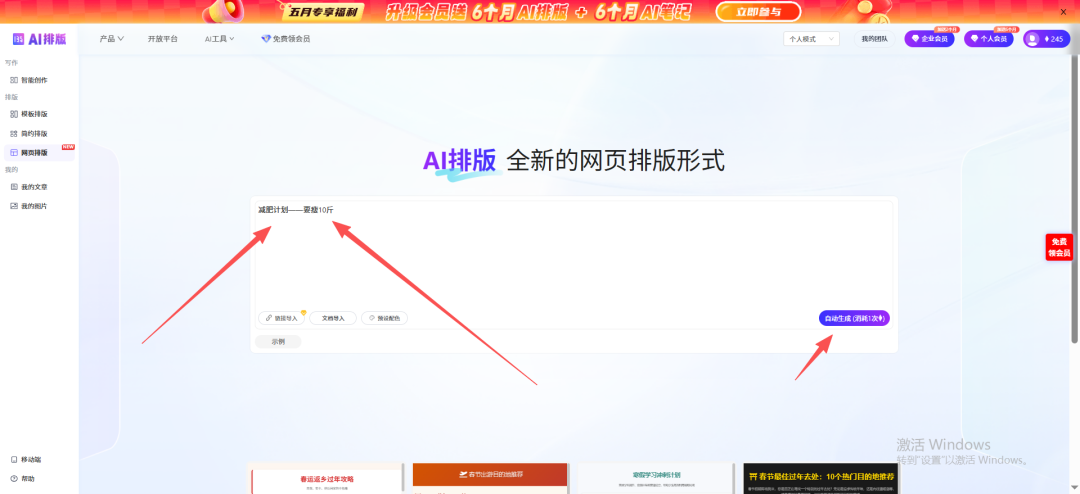Click the 文档导入 button

coord(333,318)
